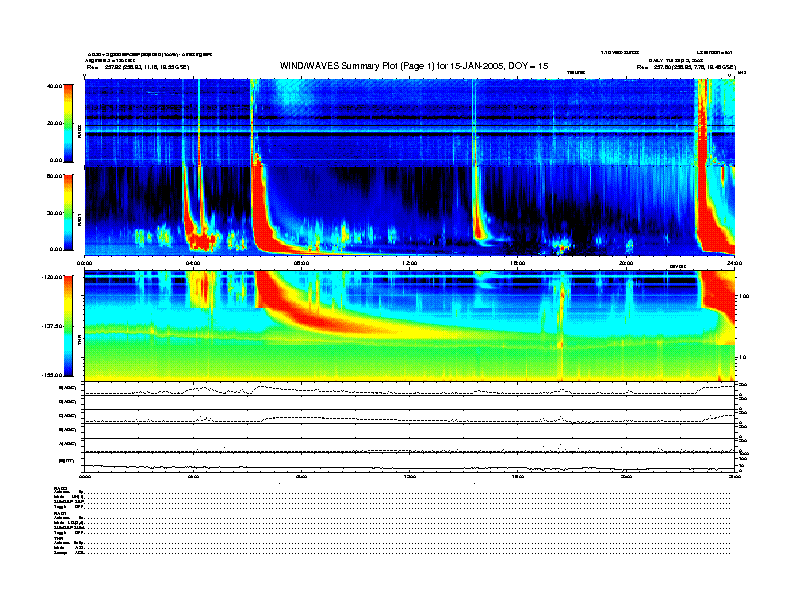
Task: Click the -120.00 color scale label
Action: pyautogui.click(x=52, y=277)
